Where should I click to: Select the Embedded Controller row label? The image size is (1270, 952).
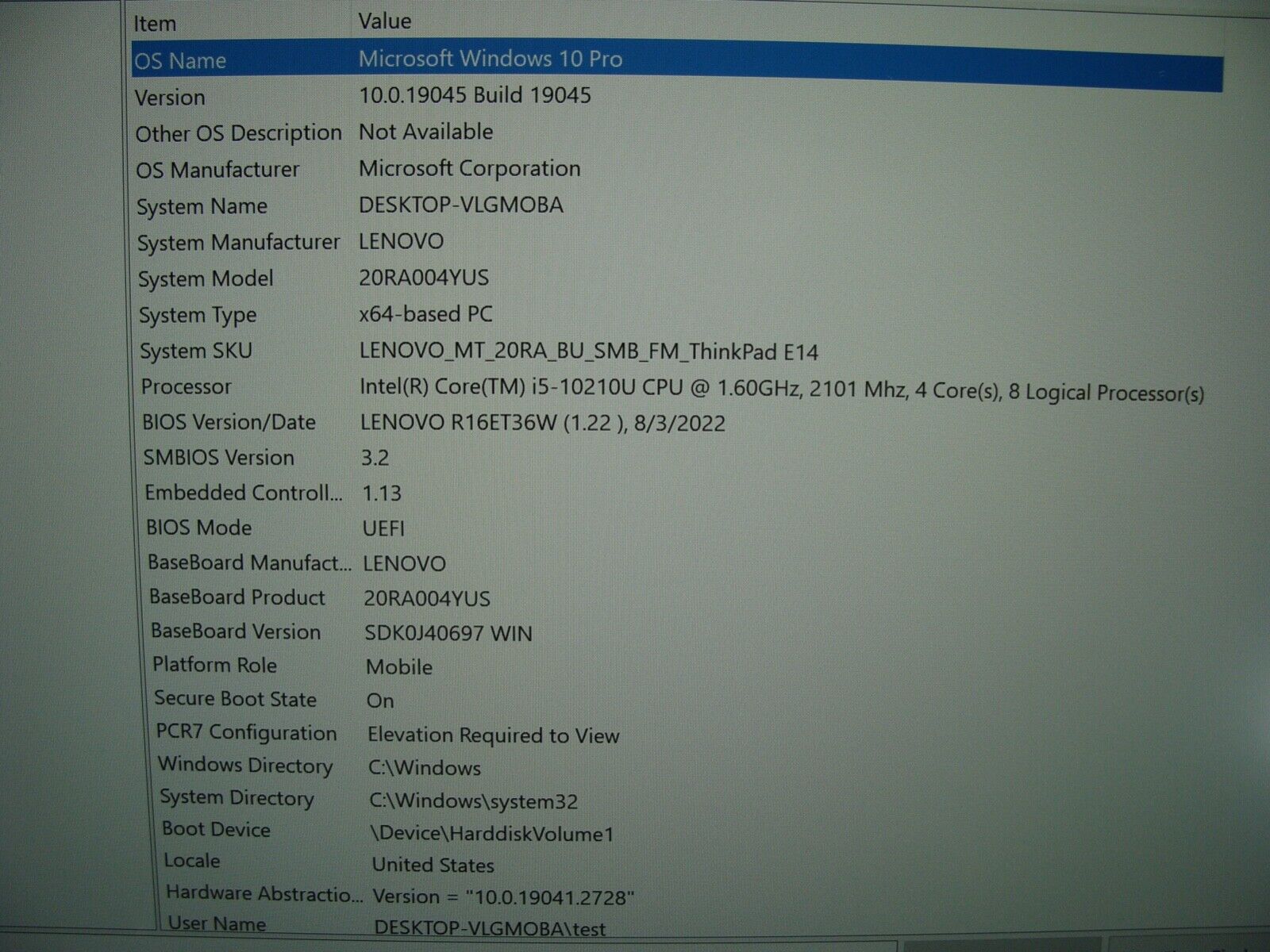coord(244,493)
